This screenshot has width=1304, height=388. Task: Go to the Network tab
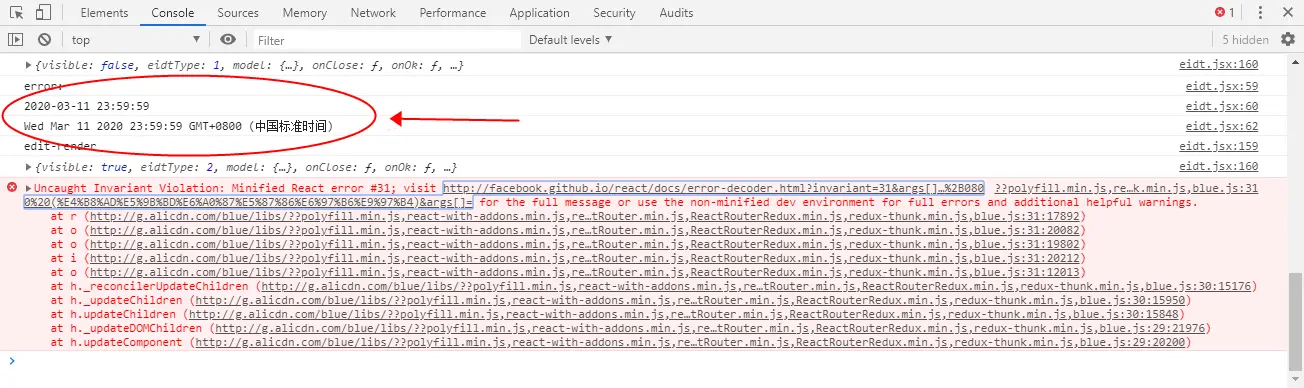373,13
